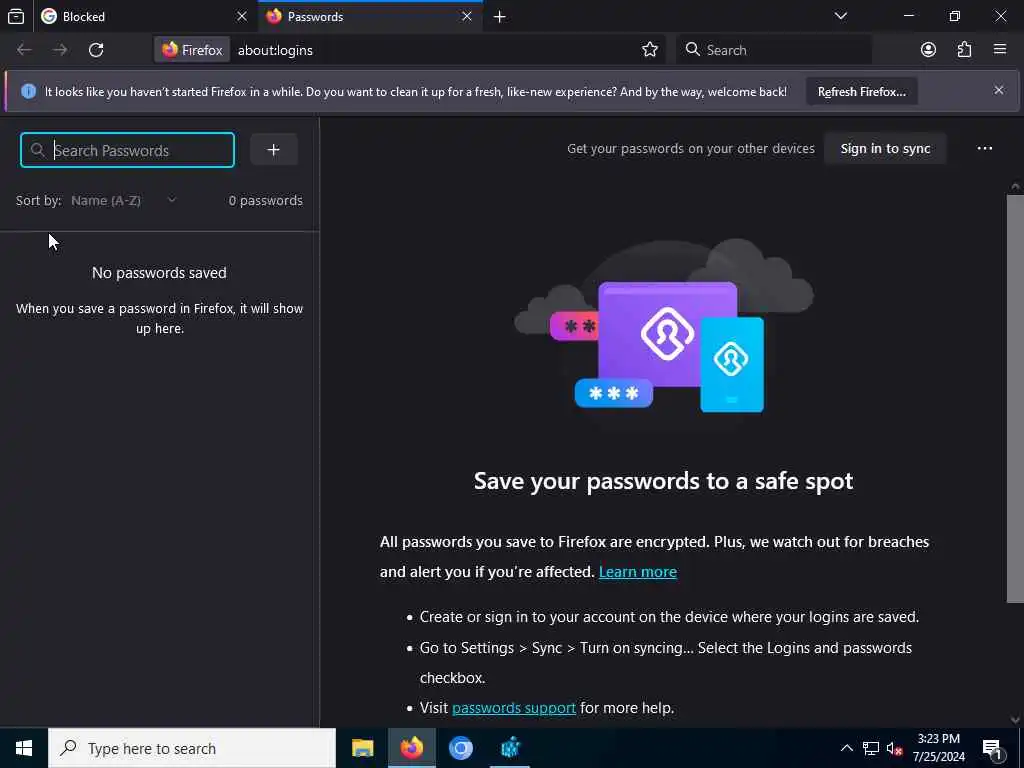
Task: Open the three-dot more options menu
Action: [x=984, y=149]
